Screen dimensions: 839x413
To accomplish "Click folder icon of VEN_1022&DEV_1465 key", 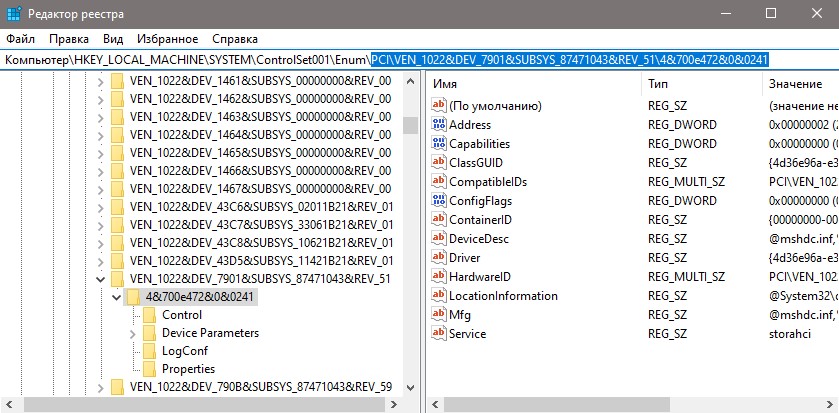I will [117, 153].
